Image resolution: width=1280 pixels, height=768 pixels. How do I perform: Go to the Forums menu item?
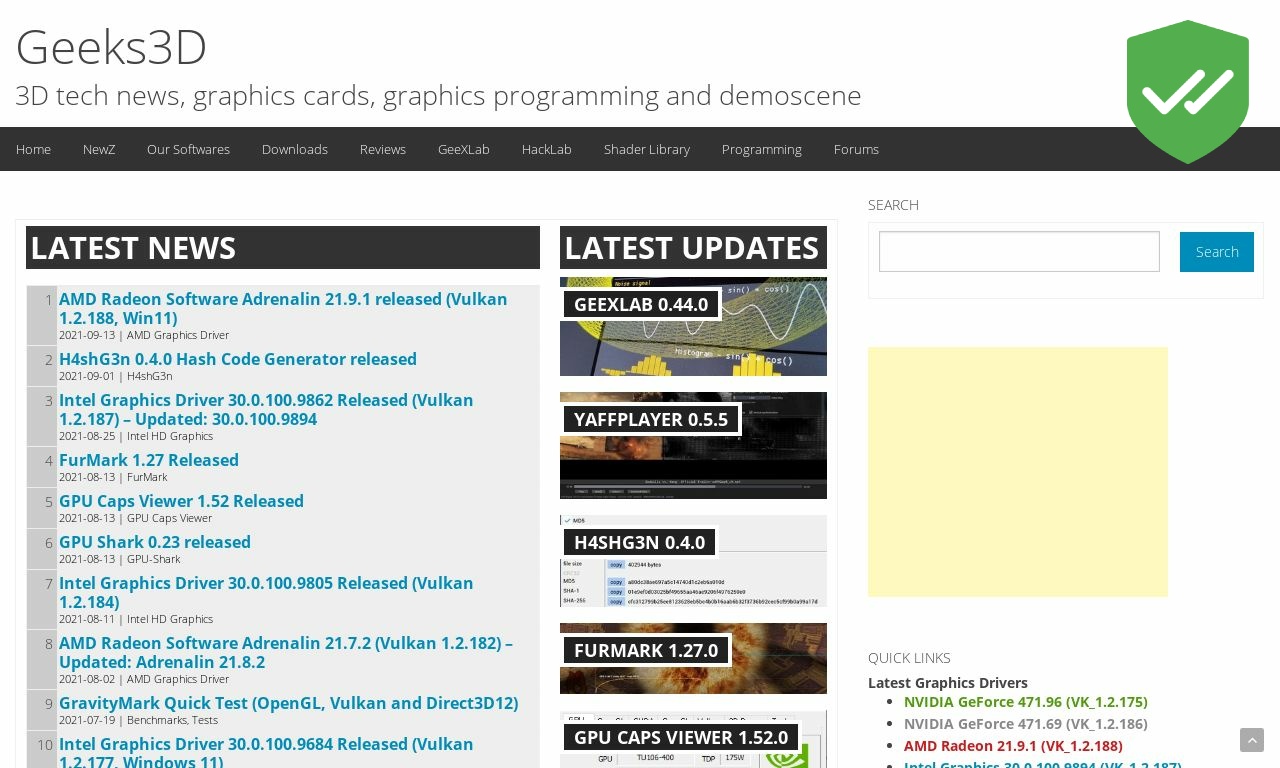coord(856,149)
